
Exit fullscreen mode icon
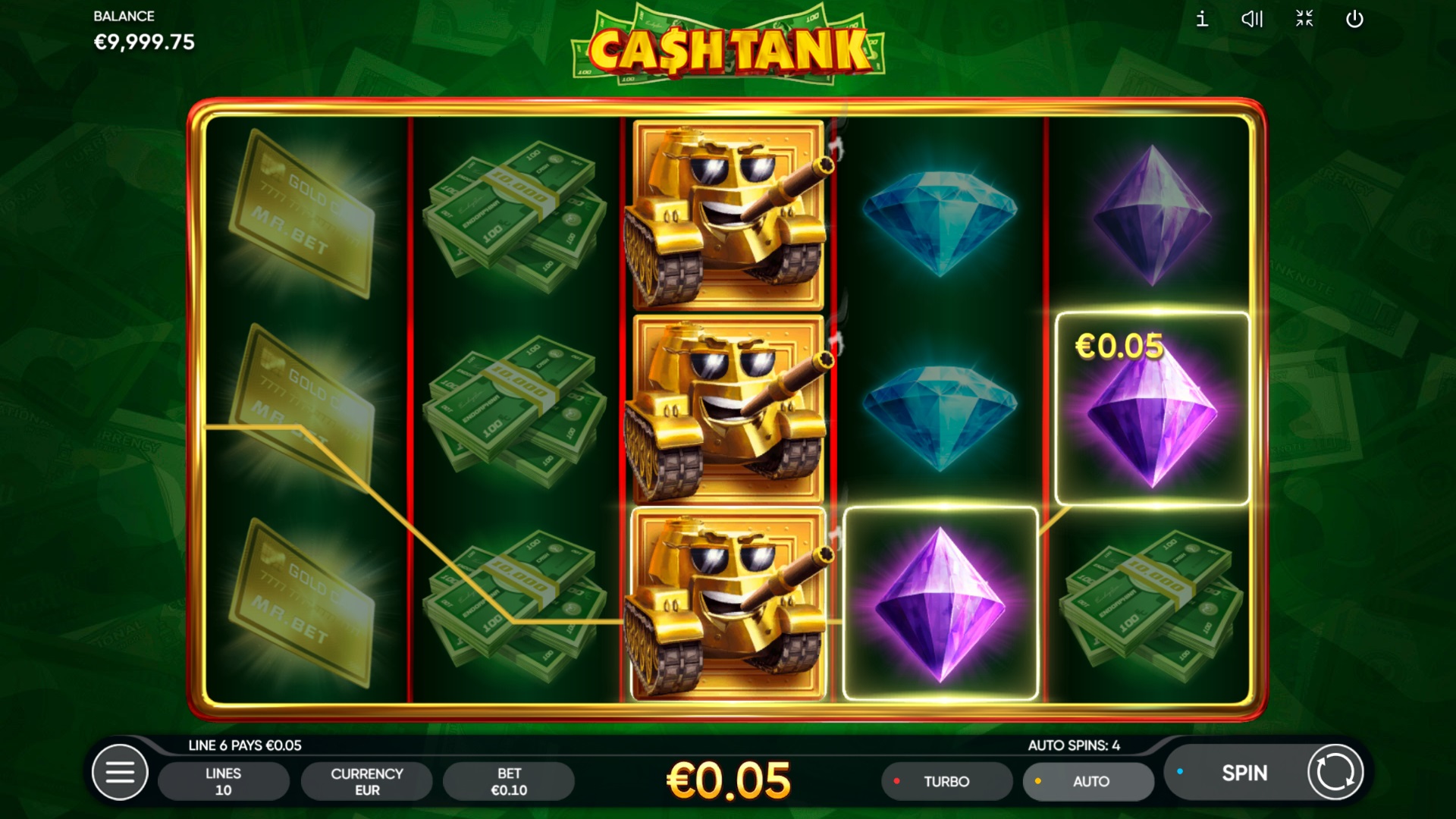coord(1304,19)
